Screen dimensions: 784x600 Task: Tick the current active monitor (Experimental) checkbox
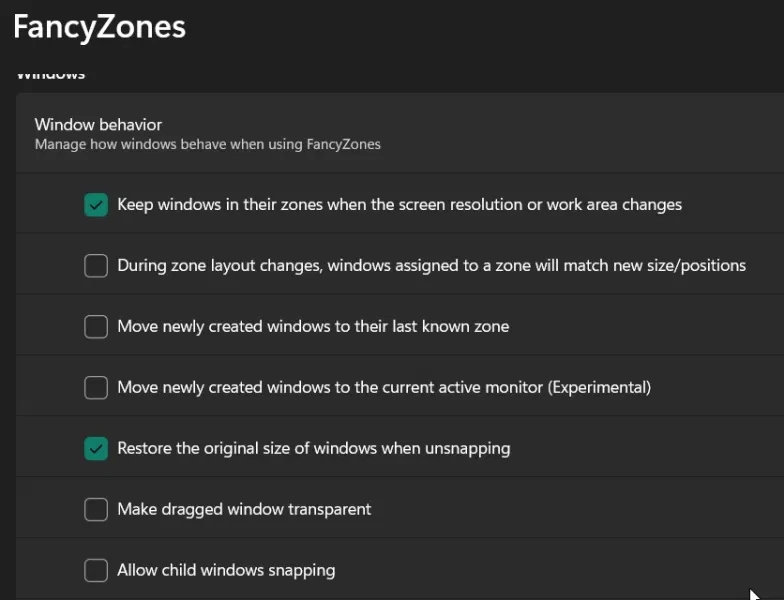(96, 387)
